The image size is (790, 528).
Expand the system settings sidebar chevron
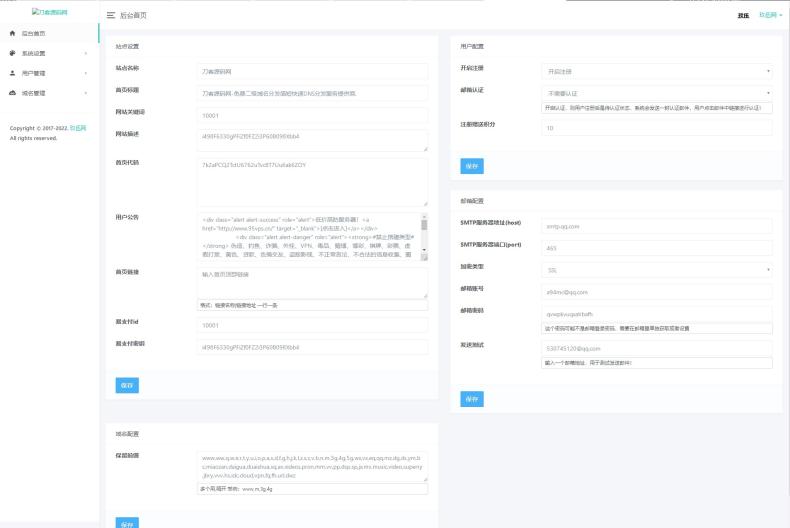pyautogui.click(x=86, y=53)
